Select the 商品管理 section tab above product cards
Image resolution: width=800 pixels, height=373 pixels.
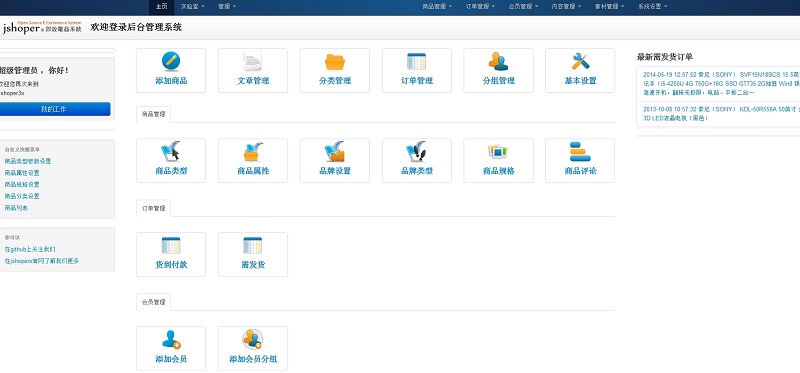pos(153,115)
